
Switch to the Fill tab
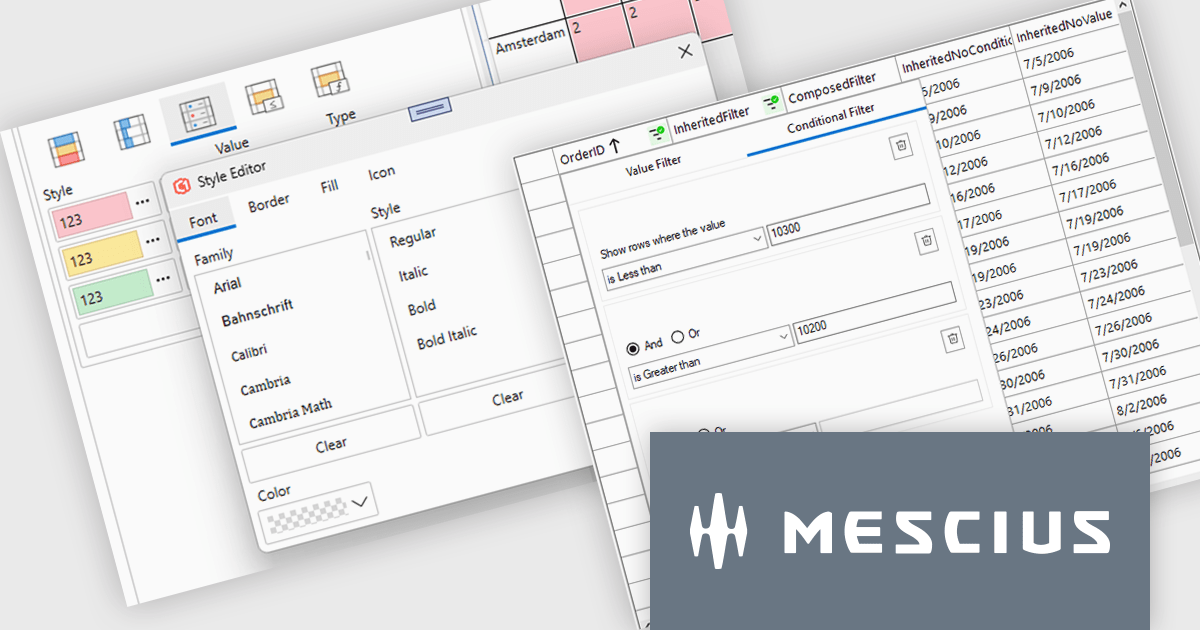tap(329, 187)
